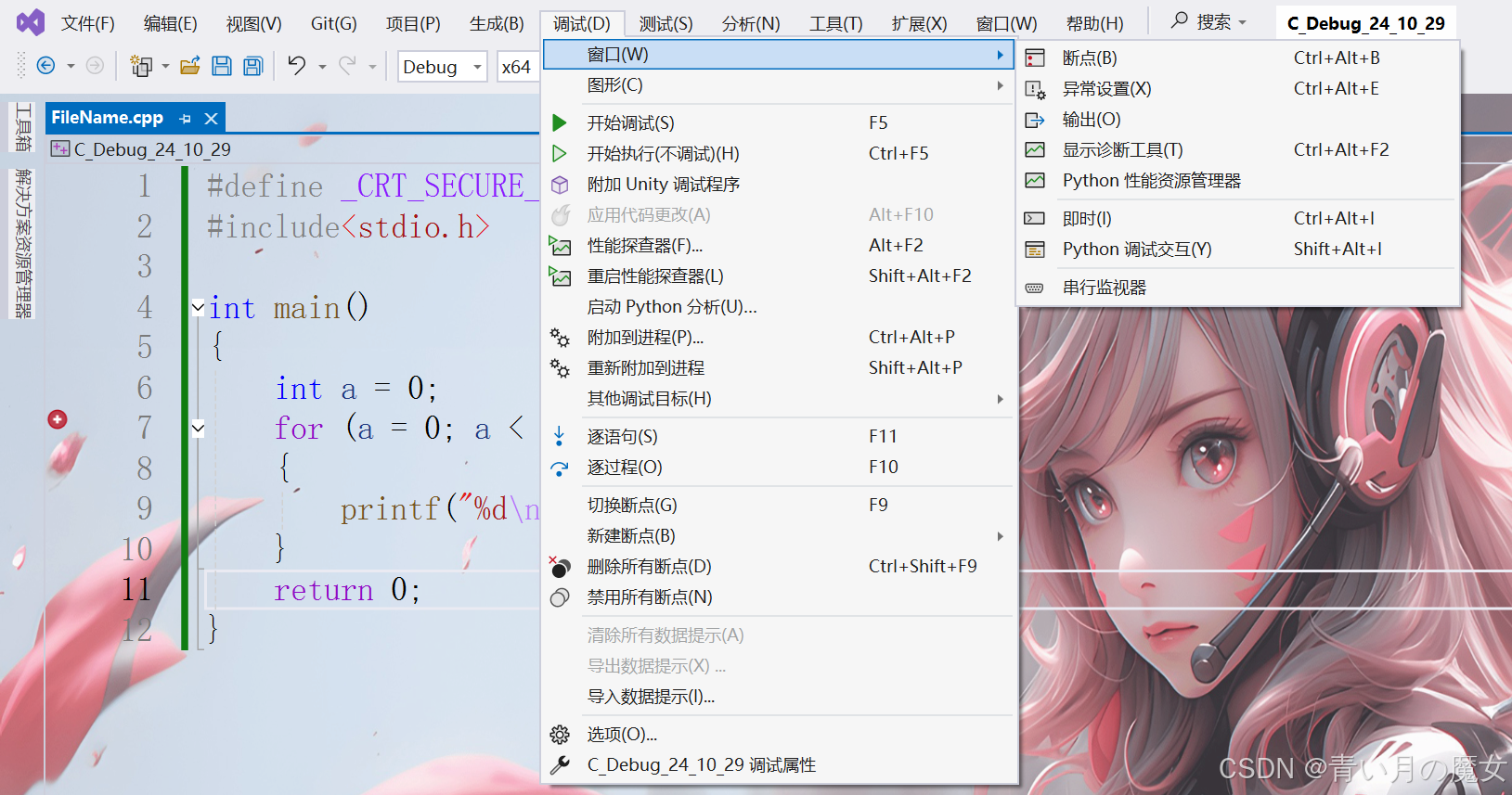Click the Visual Studio logo icon
Viewport: 1512px width, 795px height.
(x=30, y=22)
